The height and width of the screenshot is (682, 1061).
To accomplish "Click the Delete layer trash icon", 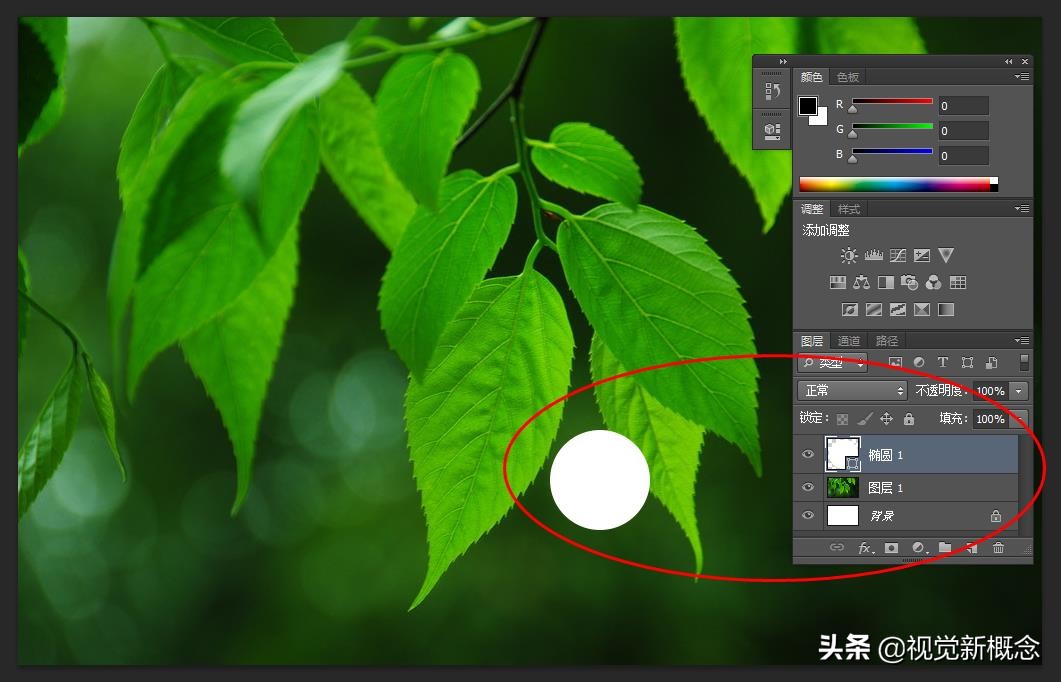I will (997, 548).
